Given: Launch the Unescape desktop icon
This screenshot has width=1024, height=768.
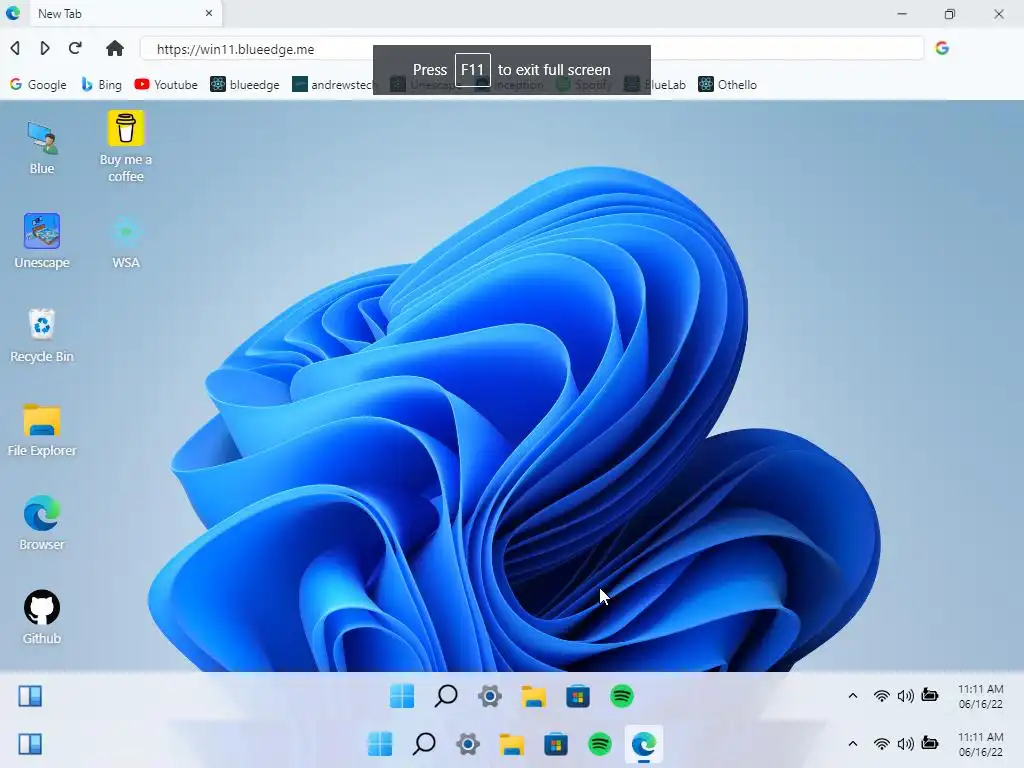Looking at the screenshot, I should pos(42,241).
